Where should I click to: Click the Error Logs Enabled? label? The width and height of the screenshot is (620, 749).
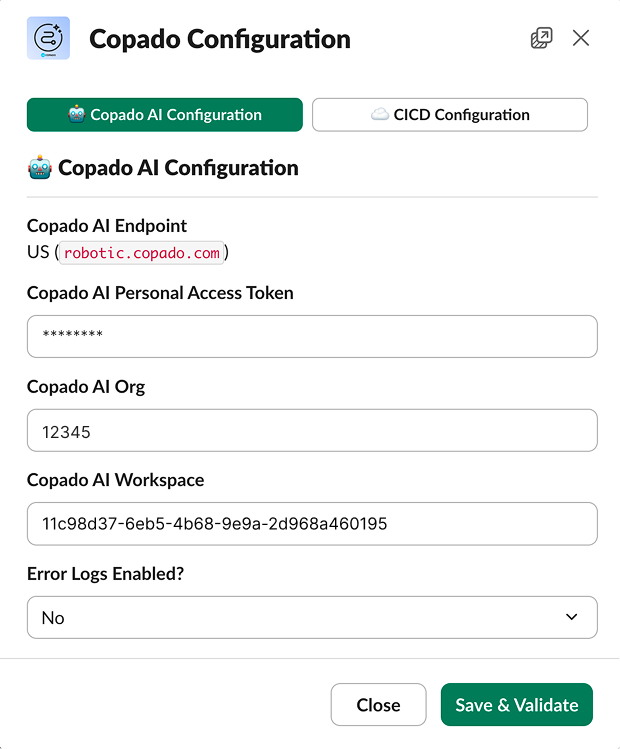[104, 574]
